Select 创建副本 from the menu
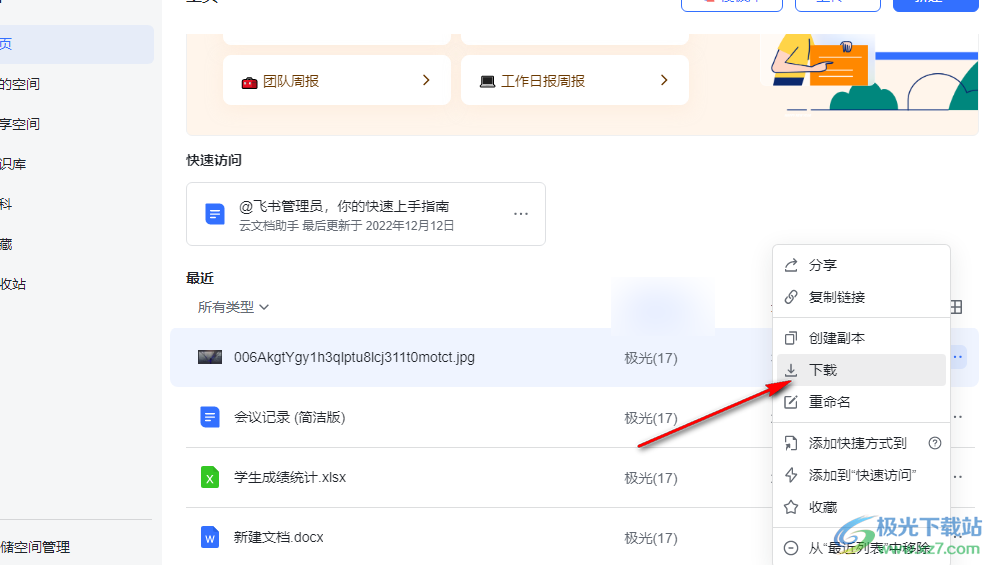The width and height of the screenshot is (993, 565). pos(861,338)
